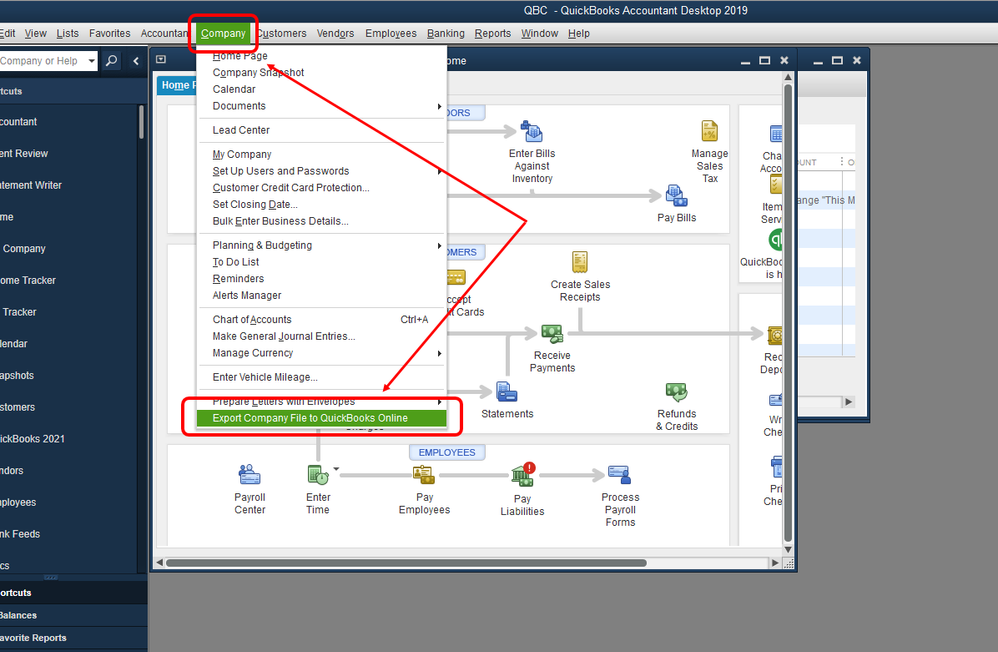Select Export Company File to QuickBooks Online
This screenshot has width=998, height=652.
(x=321, y=418)
